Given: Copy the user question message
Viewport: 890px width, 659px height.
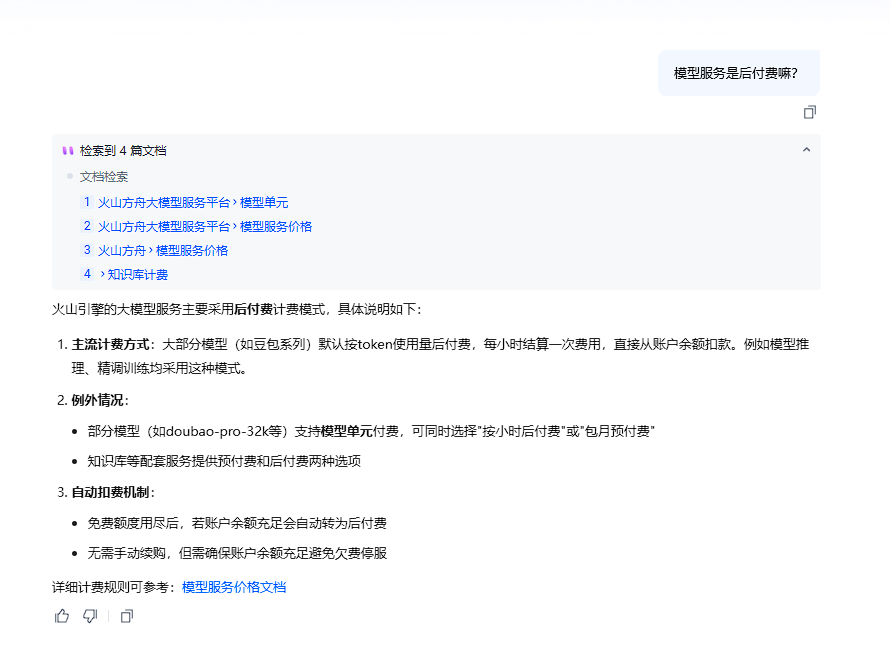Looking at the screenshot, I should tap(809, 112).
